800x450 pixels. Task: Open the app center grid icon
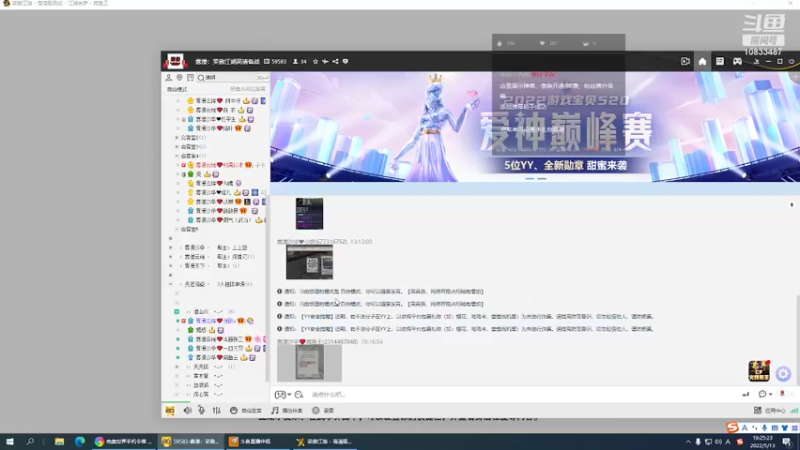click(x=758, y=410)
